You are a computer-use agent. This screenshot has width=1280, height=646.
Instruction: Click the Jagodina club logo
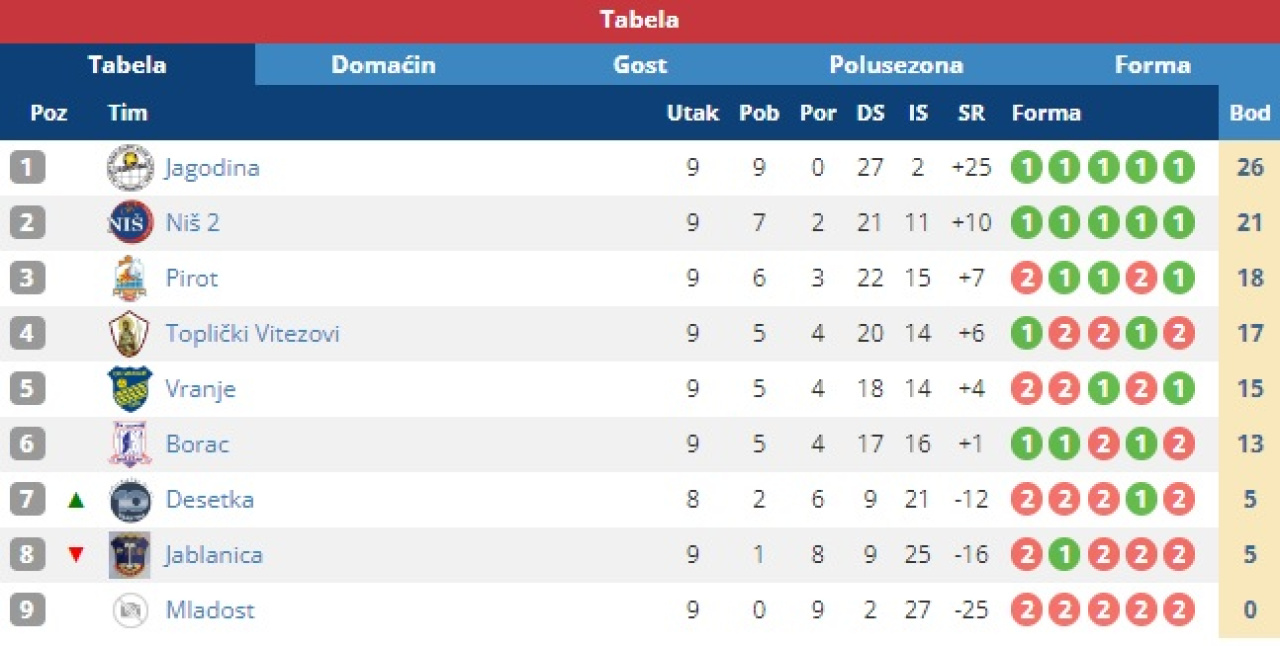(x=130, y=167)
